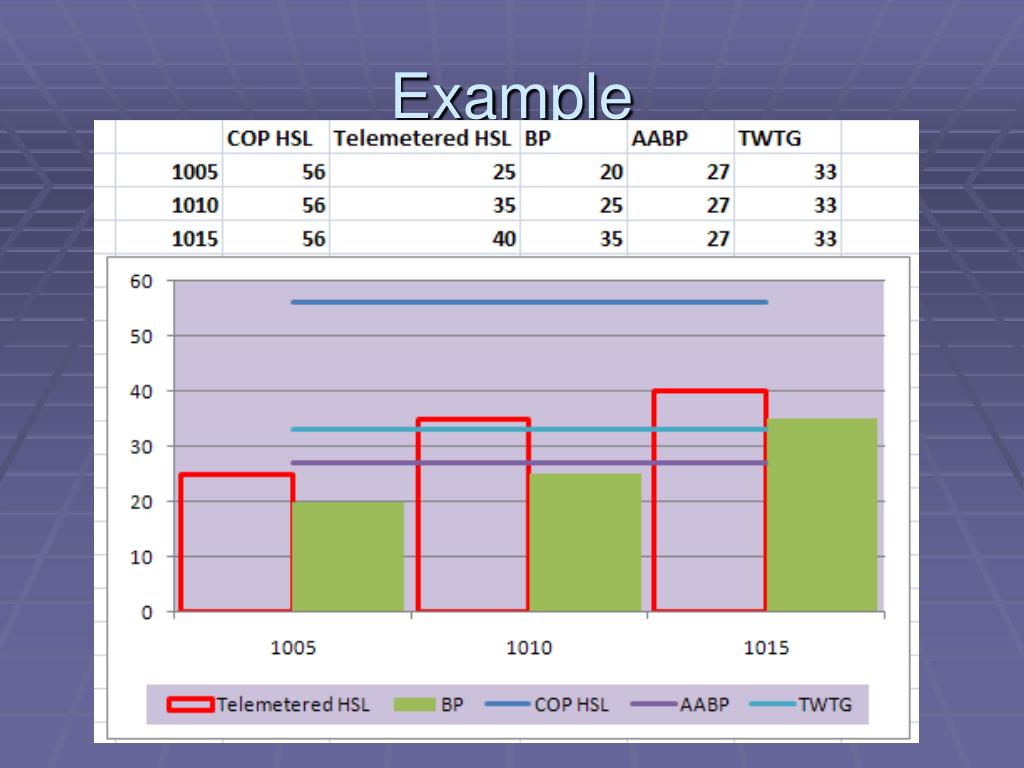Image resolution: width=1024 pixels, height=768 pixels.
Task: Select the blue COP HSL line at 56
Action: coord(529,302)
